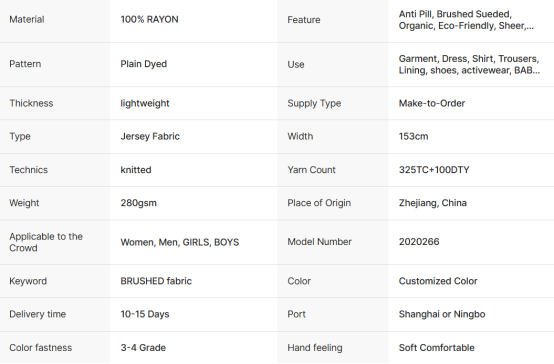This screenshot has width=554, height=364.
Task: Select the Shanghai or Ningbo port value
Action: pos(442,315)
